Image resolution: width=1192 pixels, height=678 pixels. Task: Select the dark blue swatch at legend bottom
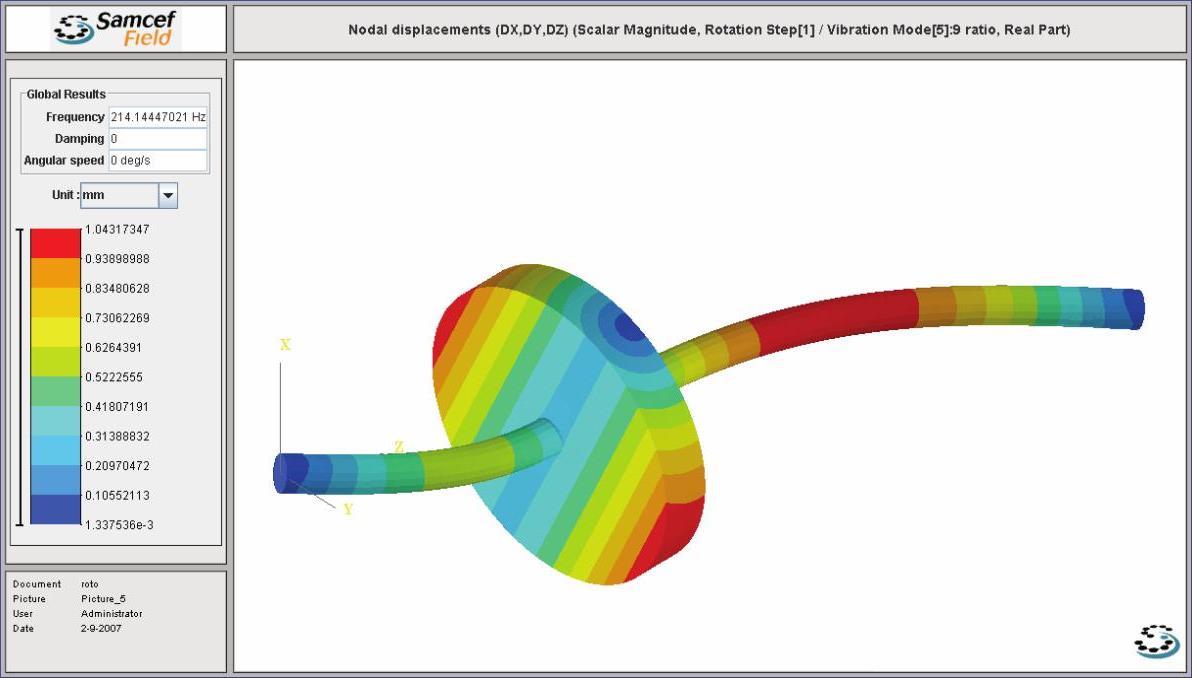click(x=55, y=510)
